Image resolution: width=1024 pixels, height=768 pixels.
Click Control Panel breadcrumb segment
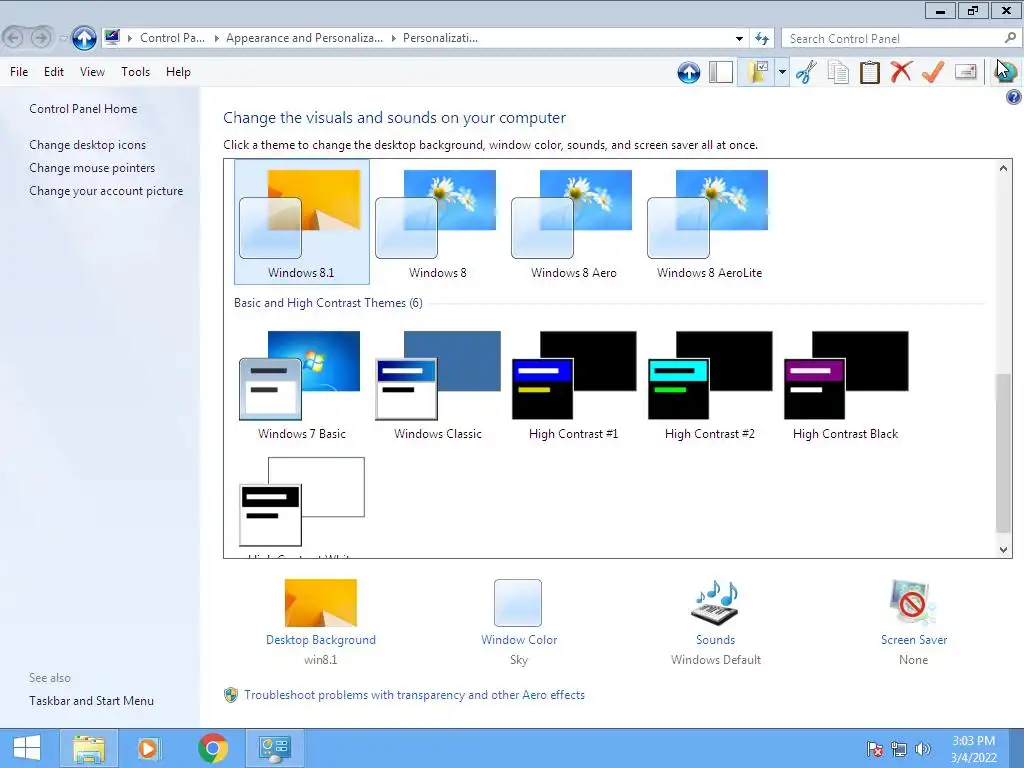[172, 38]
